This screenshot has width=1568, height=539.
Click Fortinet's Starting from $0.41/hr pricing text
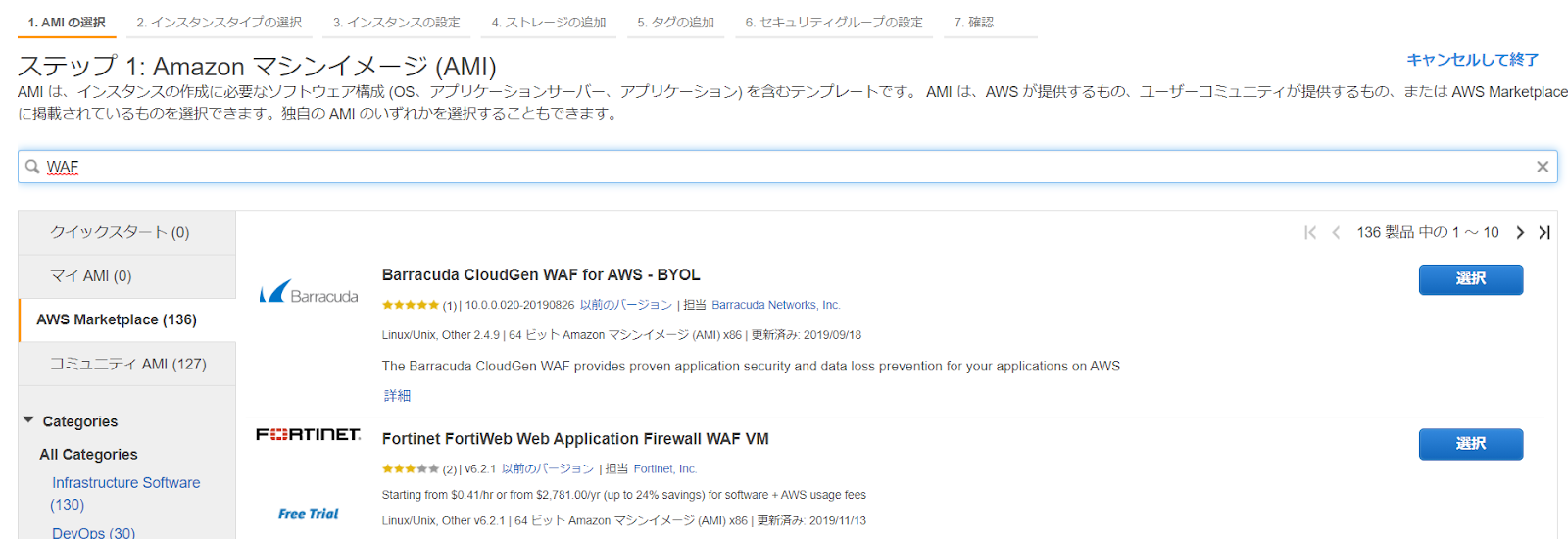click(x=623, y=495)
